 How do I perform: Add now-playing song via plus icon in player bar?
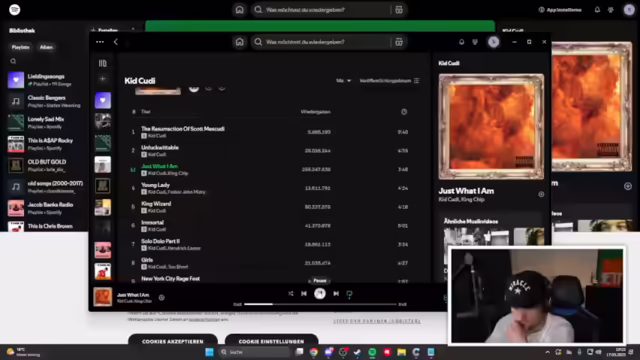click(x=162, y=298)
